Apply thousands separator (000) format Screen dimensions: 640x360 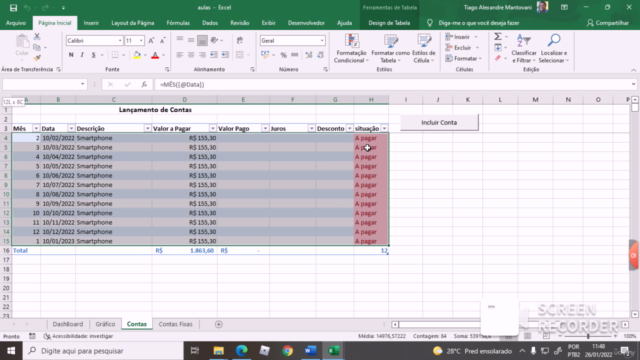click(x=295, y=55)
